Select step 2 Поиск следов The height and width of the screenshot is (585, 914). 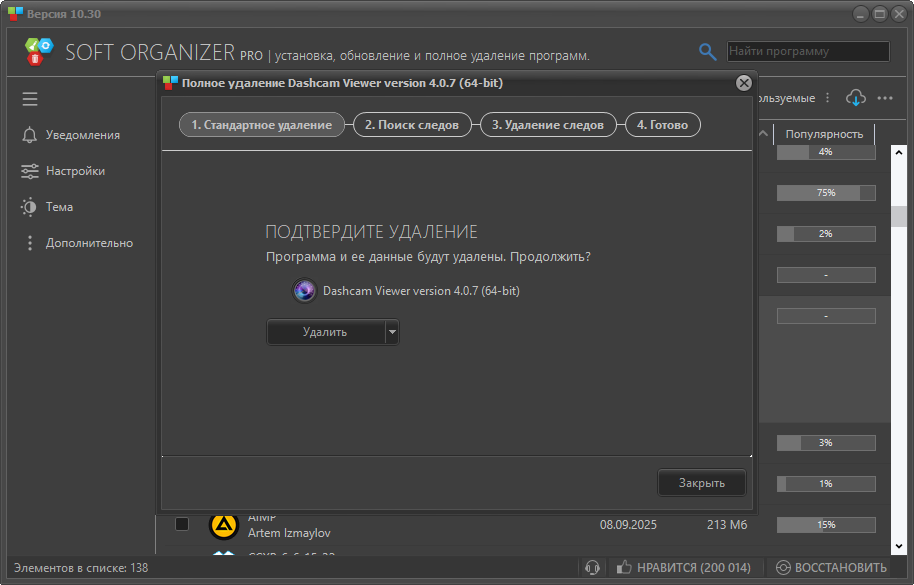[x=412, y=125]
